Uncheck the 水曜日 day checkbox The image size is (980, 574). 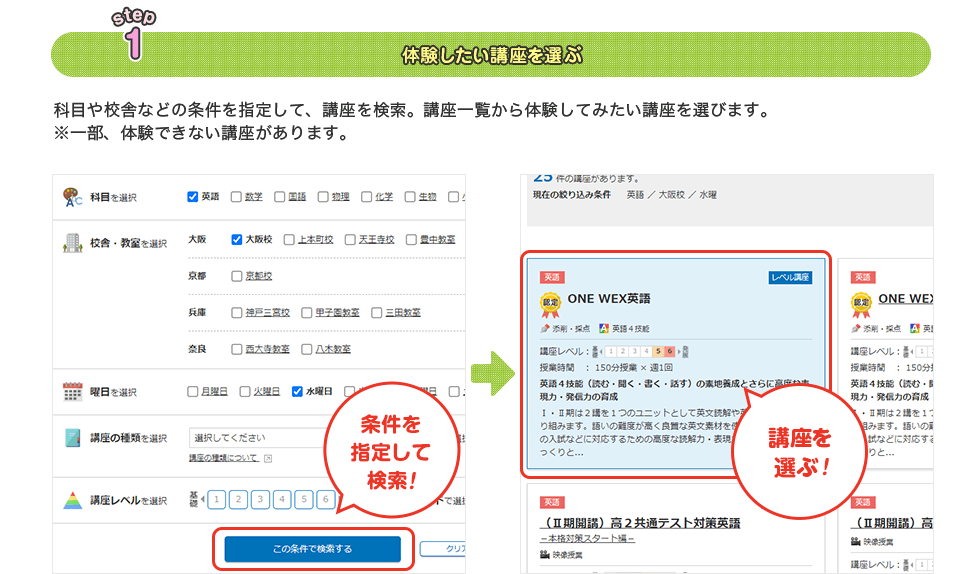298,391
